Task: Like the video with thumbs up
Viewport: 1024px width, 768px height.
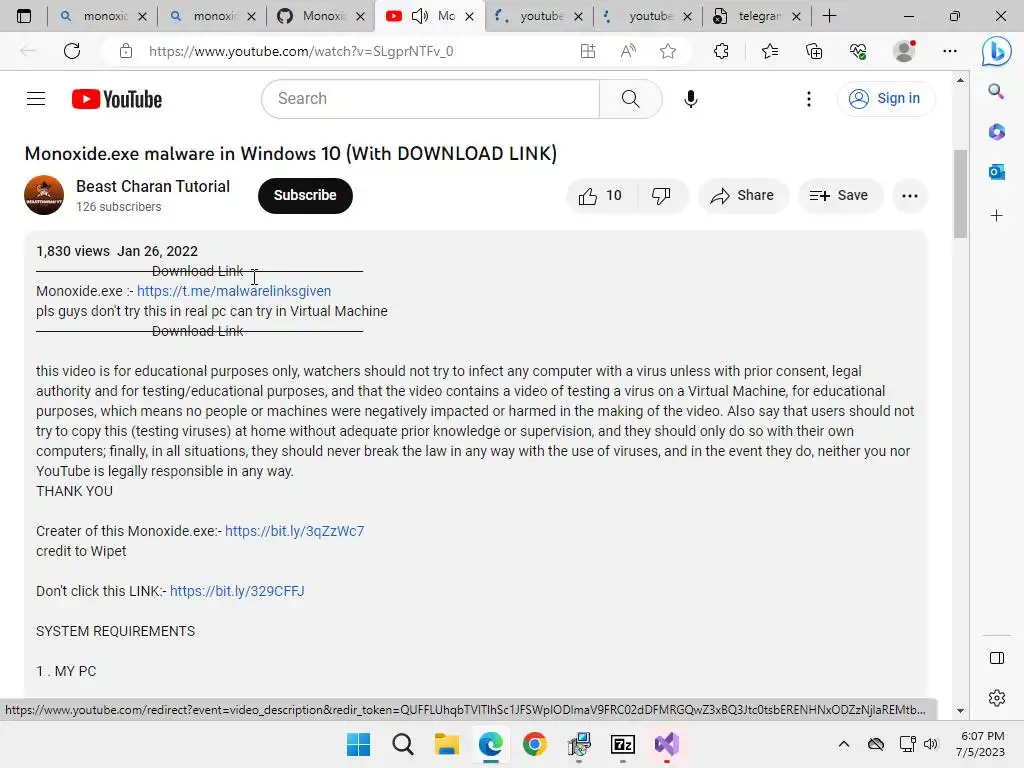Action: (x=600, y=196)
